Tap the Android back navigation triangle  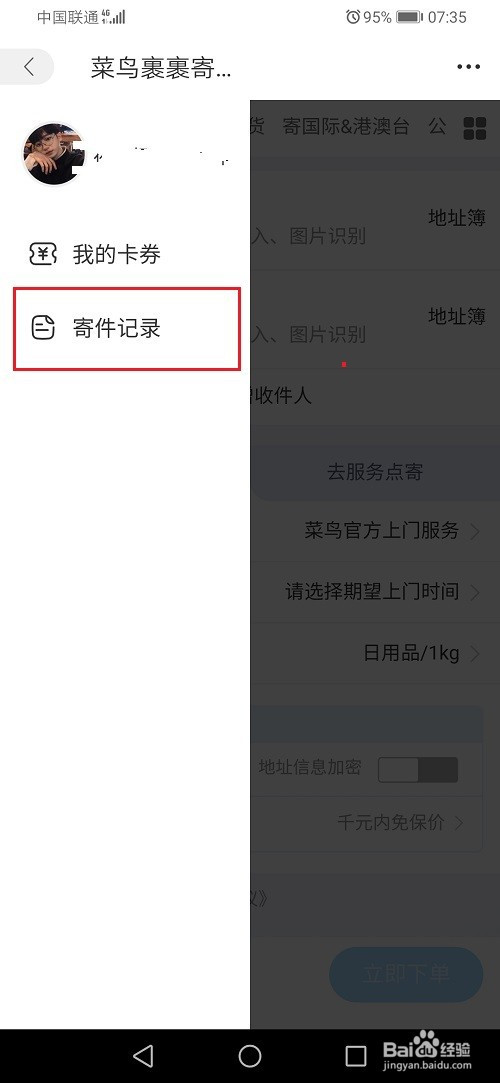pyautogui.click(x=142, y=1055)
